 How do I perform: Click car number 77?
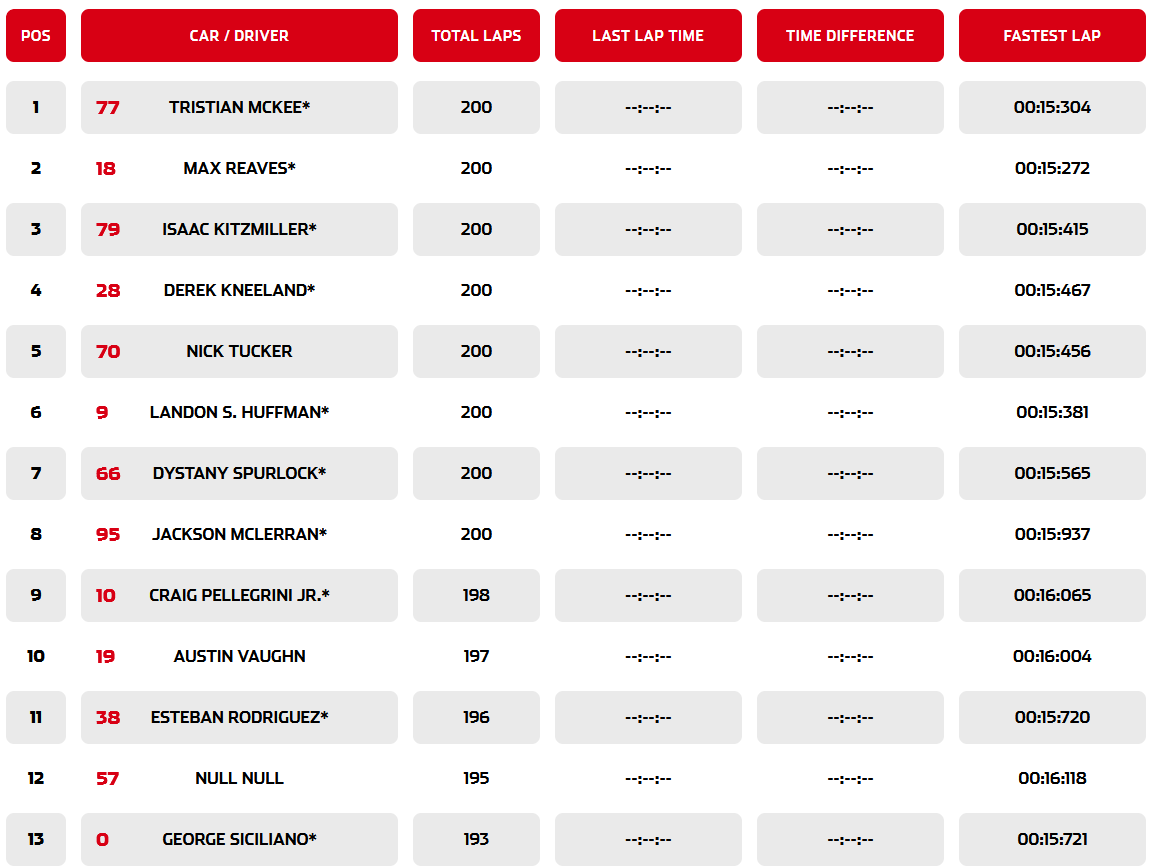click(x=108, y=108)
